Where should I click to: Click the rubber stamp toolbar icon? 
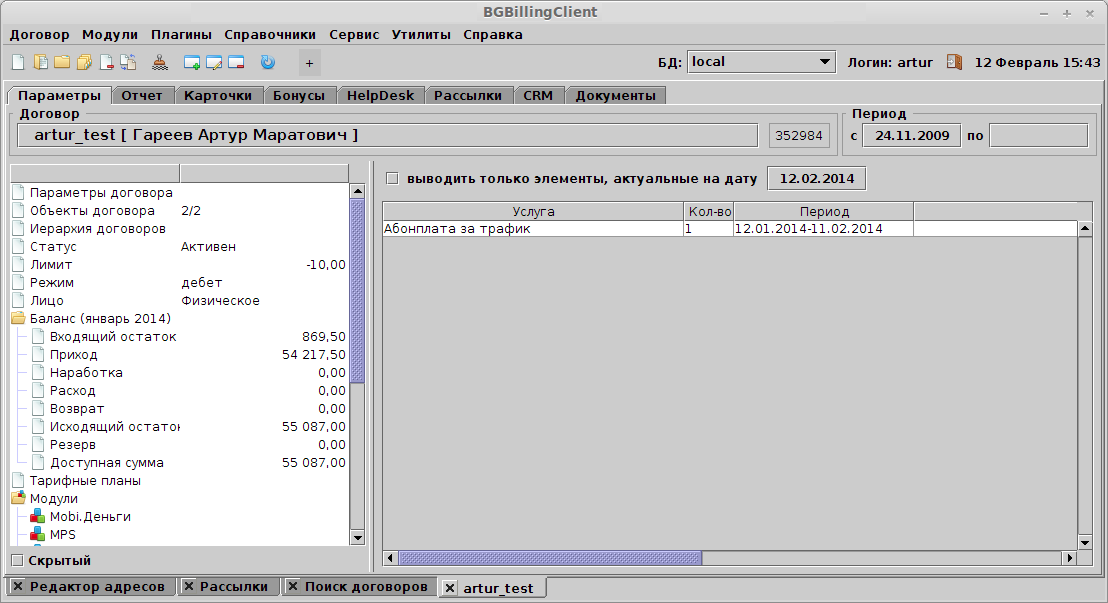tap(161, 62)
